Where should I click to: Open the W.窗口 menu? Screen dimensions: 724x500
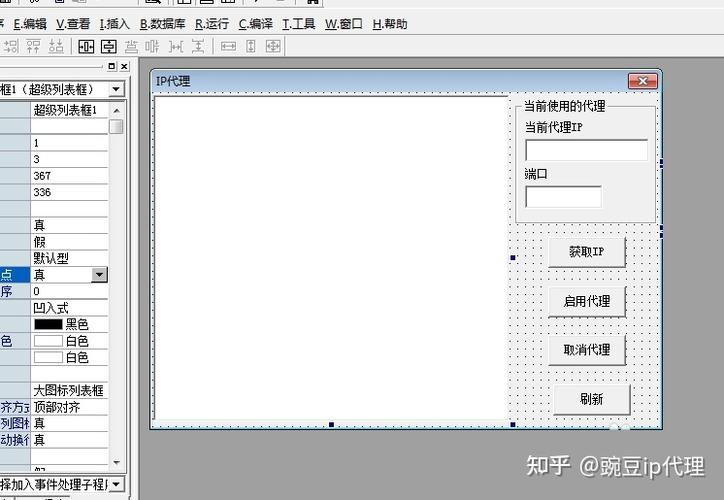point(344,24)
